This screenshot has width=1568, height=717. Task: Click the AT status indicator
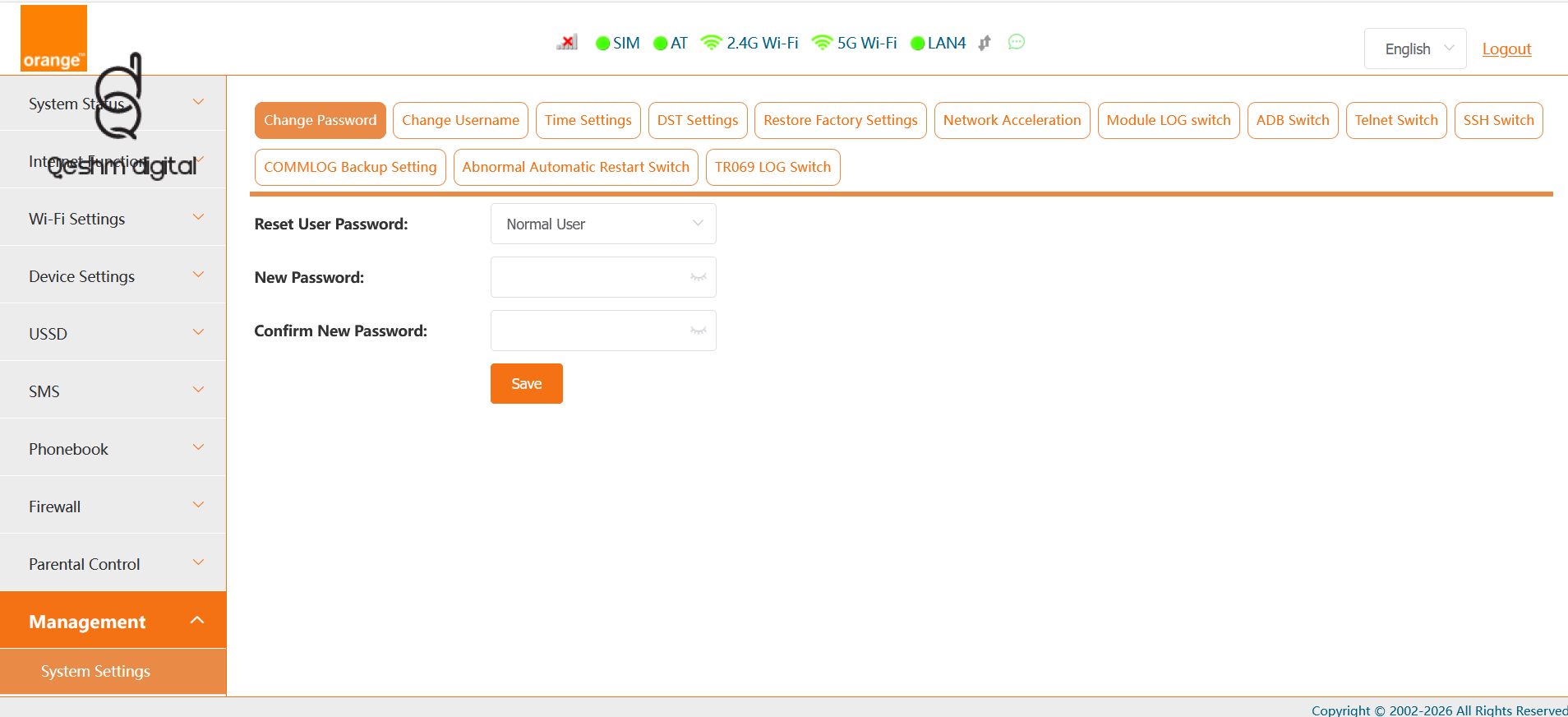coord(670,43)
